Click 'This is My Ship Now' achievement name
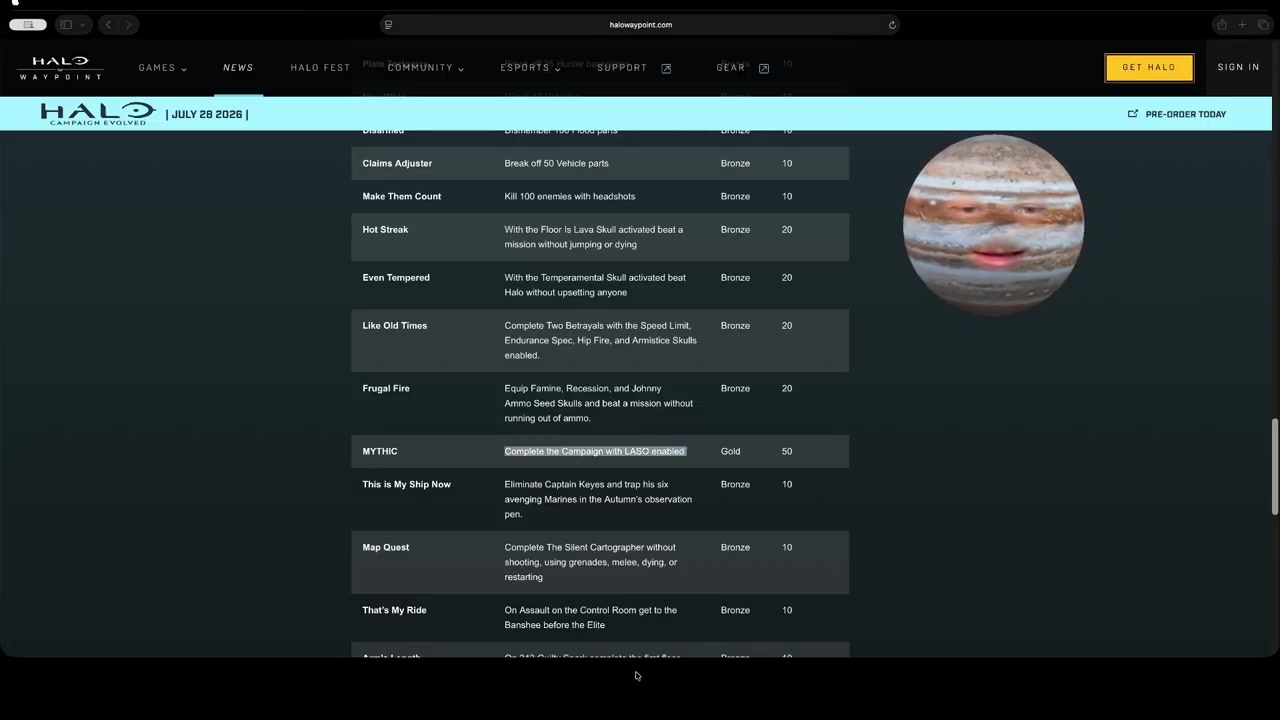Viewport: 1280px width, 720px height. coord(406,485)
